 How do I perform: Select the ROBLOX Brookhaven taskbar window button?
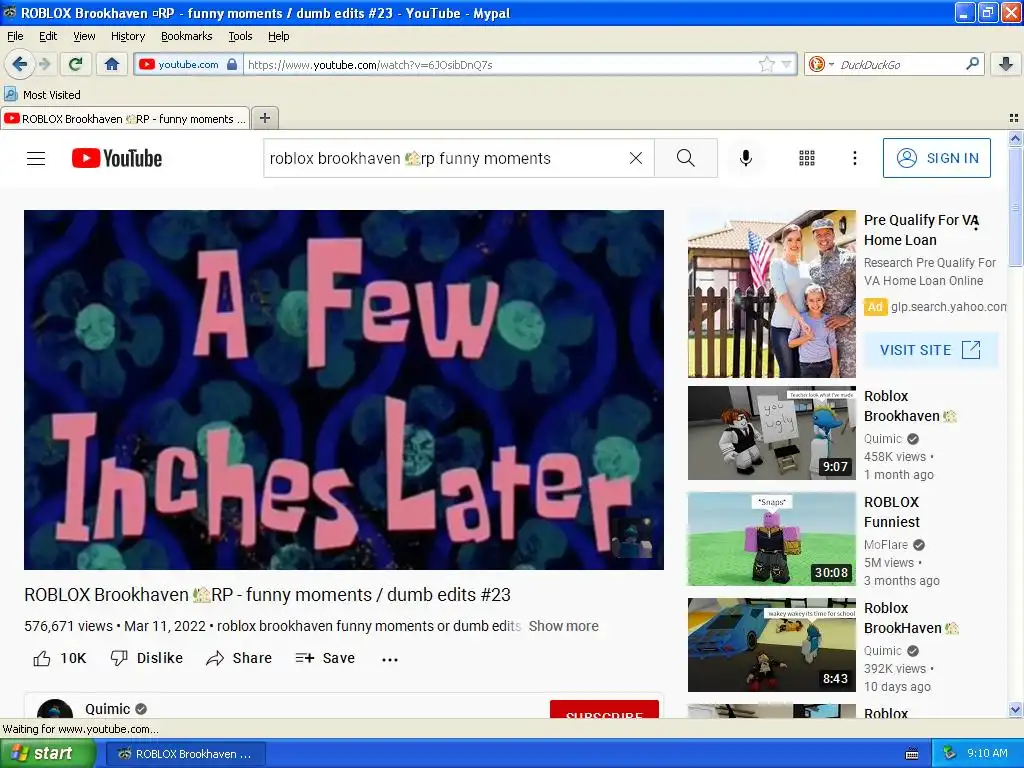point(185,754)
